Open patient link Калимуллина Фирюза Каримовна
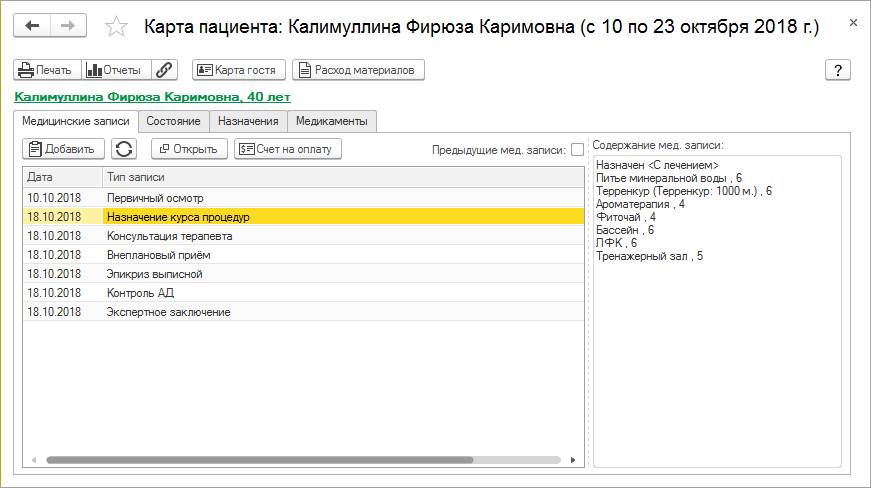Viewport: 871px width, 488px height. click(152, 98)
